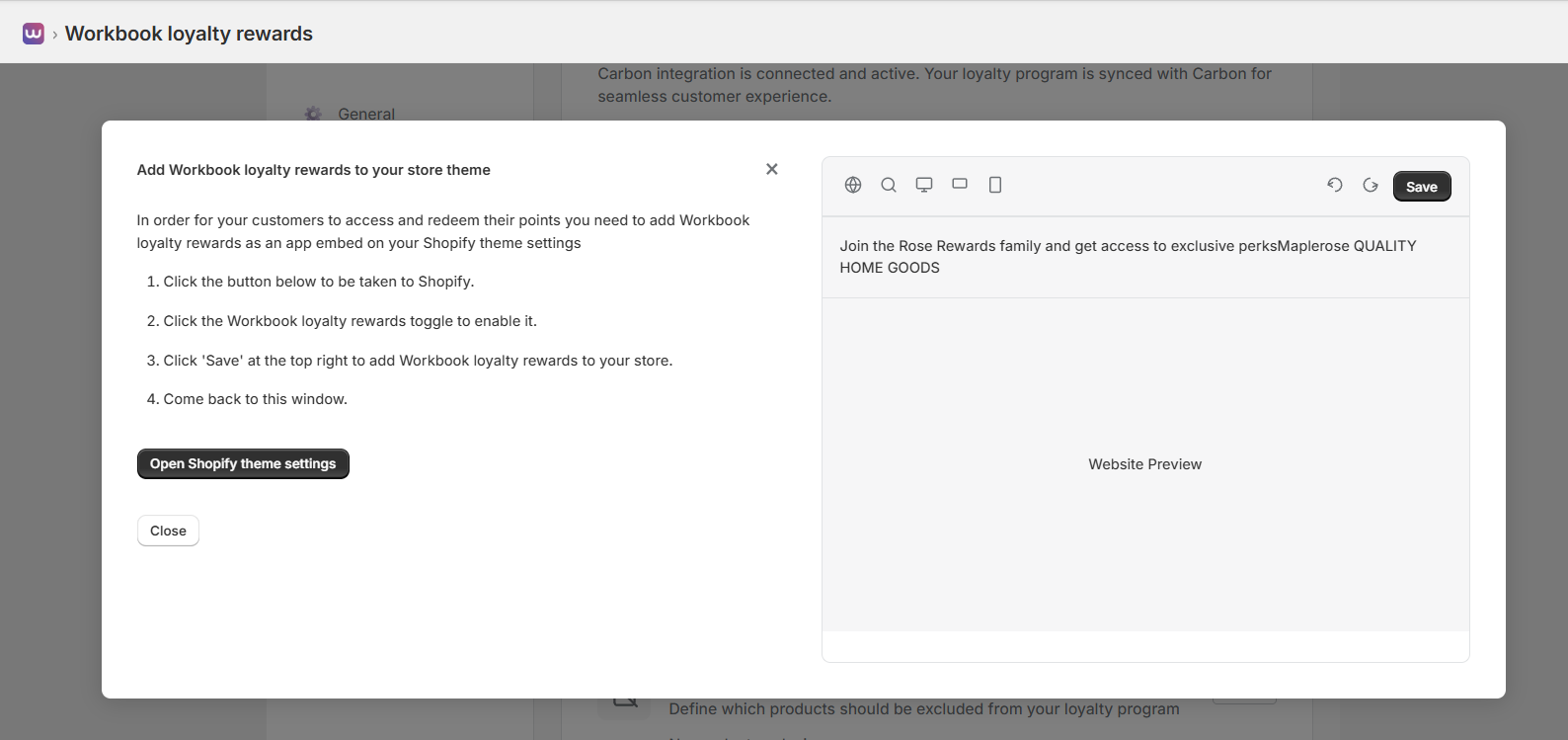Click the Workbook app logo icon
This screenshot has height=740, width=1568.
pos(34,34)
